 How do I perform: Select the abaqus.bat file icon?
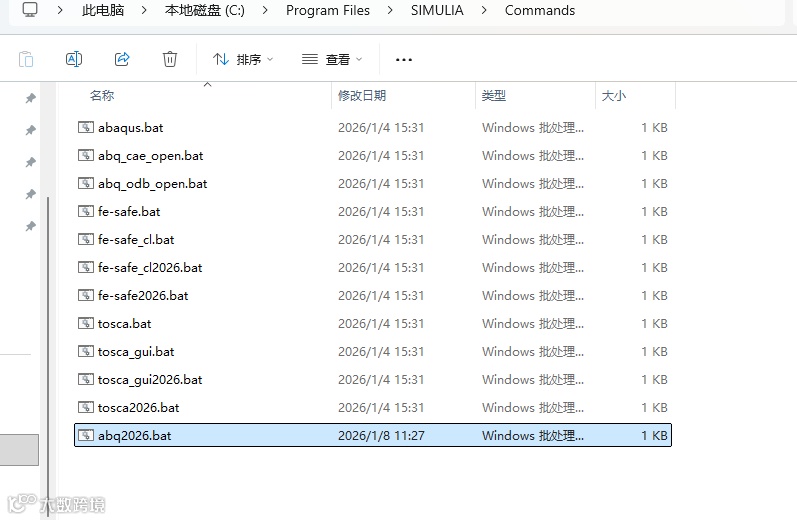pos(85,127)
